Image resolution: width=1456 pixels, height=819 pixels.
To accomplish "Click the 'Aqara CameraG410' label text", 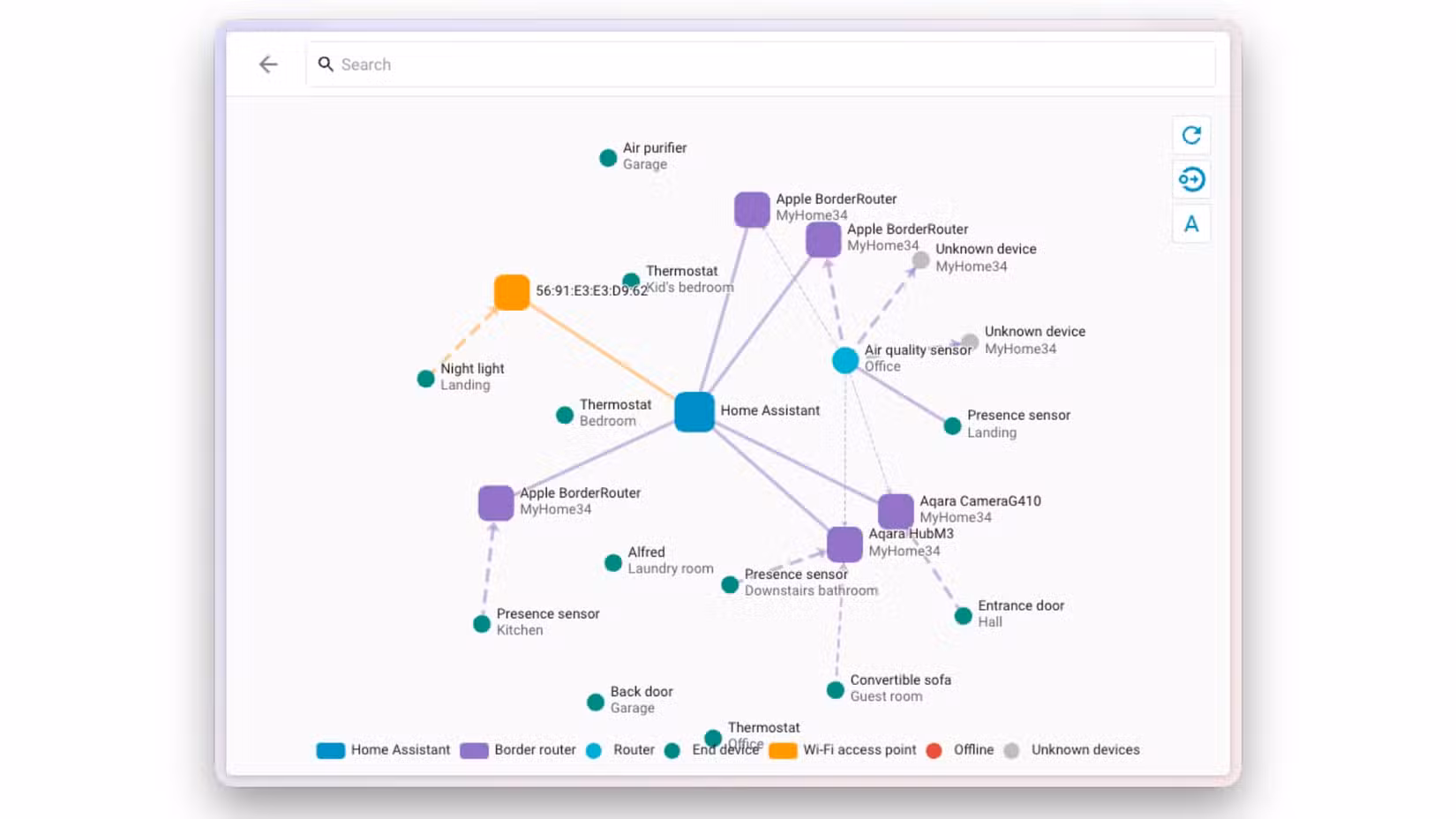I will pos(980,500).
